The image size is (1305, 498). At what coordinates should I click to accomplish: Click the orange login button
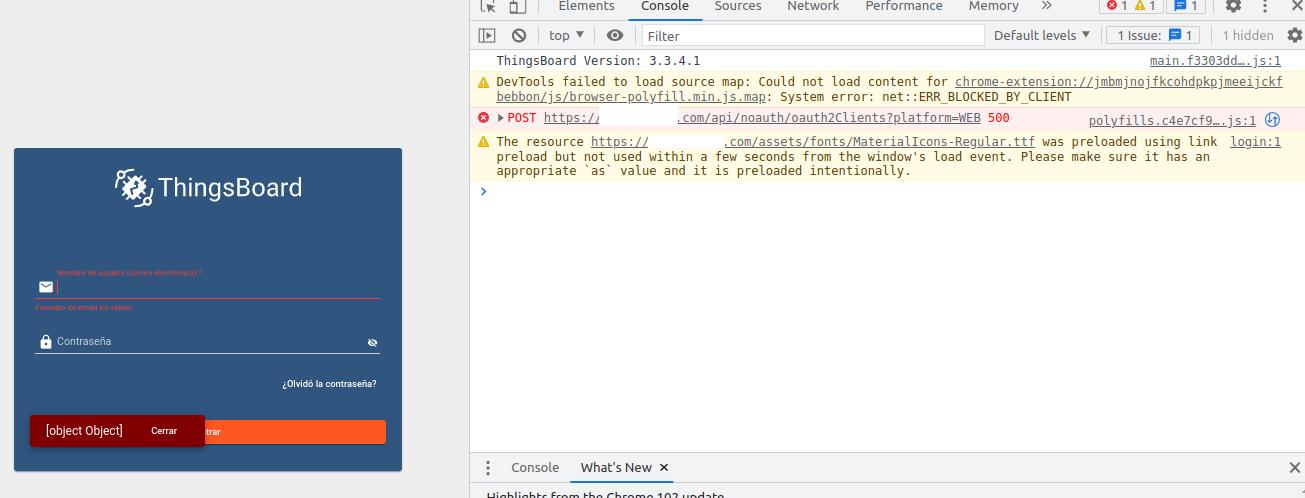(295, 432)
